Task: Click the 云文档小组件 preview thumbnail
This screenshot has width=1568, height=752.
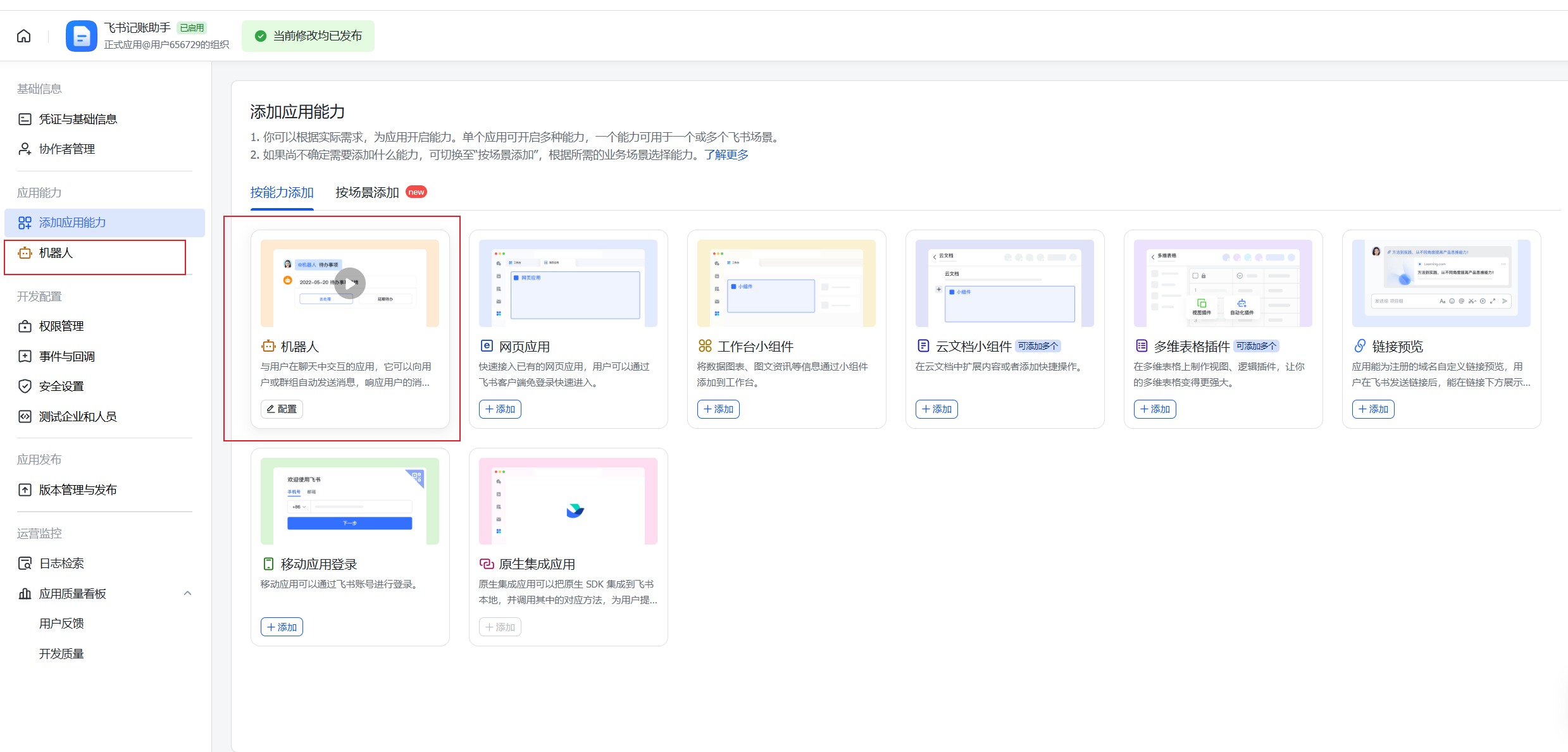Action: [1005, 283]
